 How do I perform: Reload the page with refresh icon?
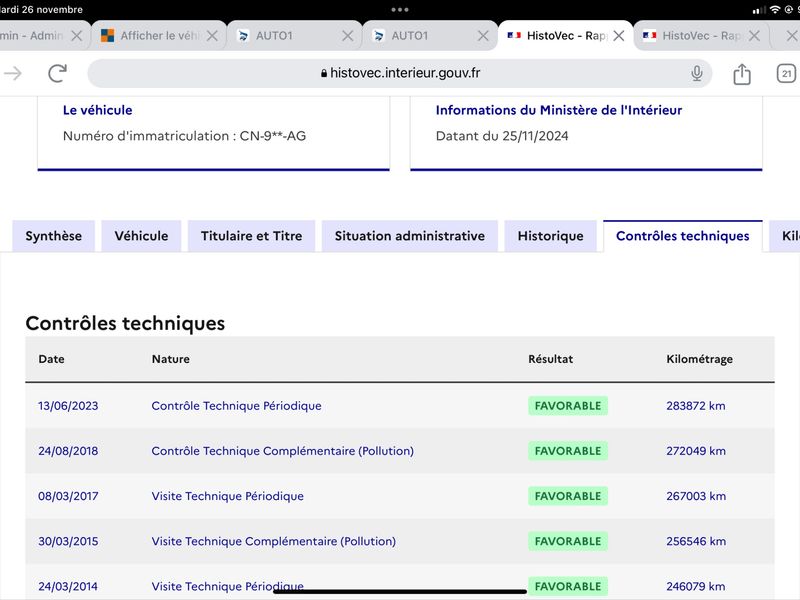click(x=58, y=73)
